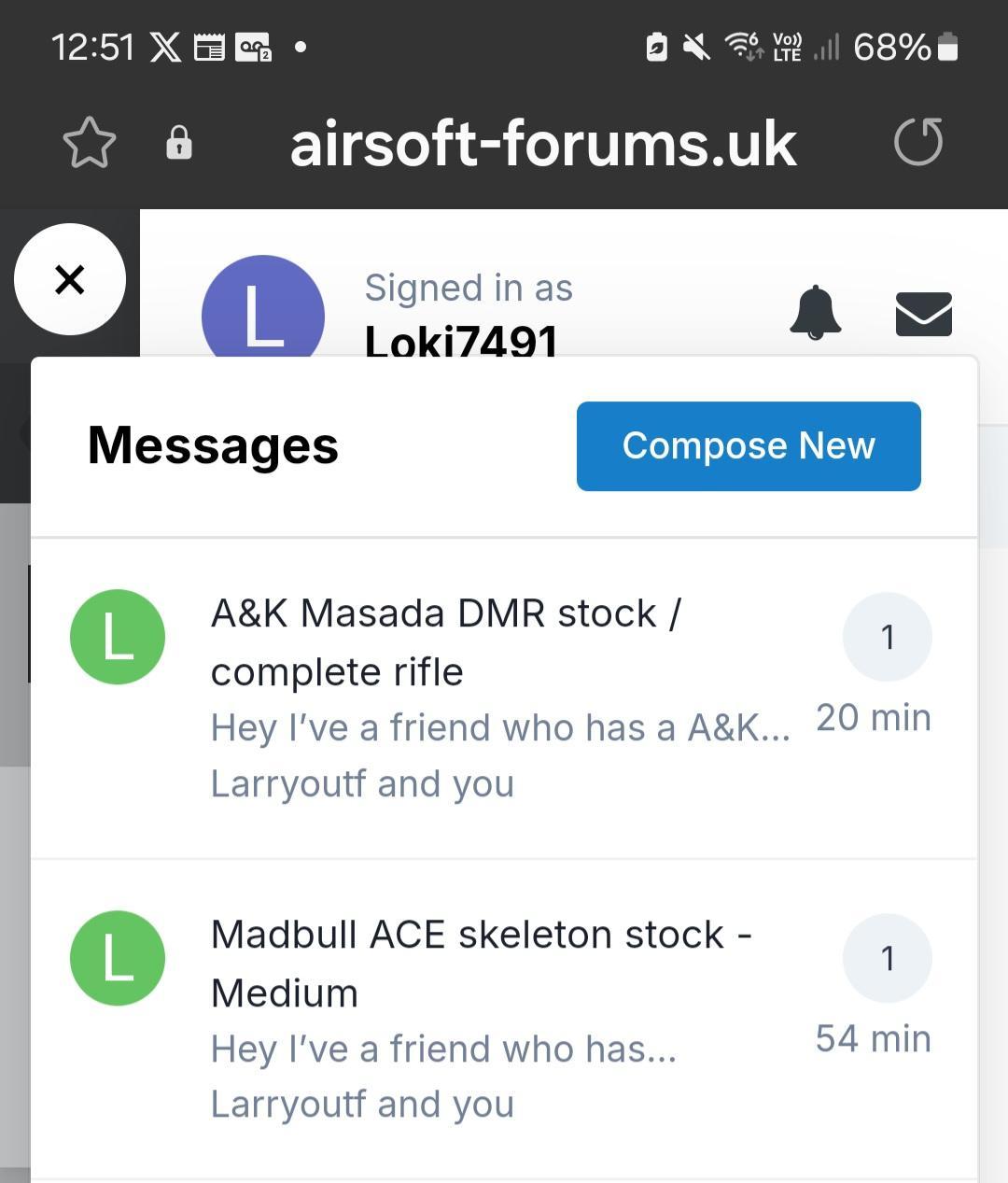
Task: Reload the airsoft-forums.uk page
Action: pyautogui.click(x=917, y=143)
